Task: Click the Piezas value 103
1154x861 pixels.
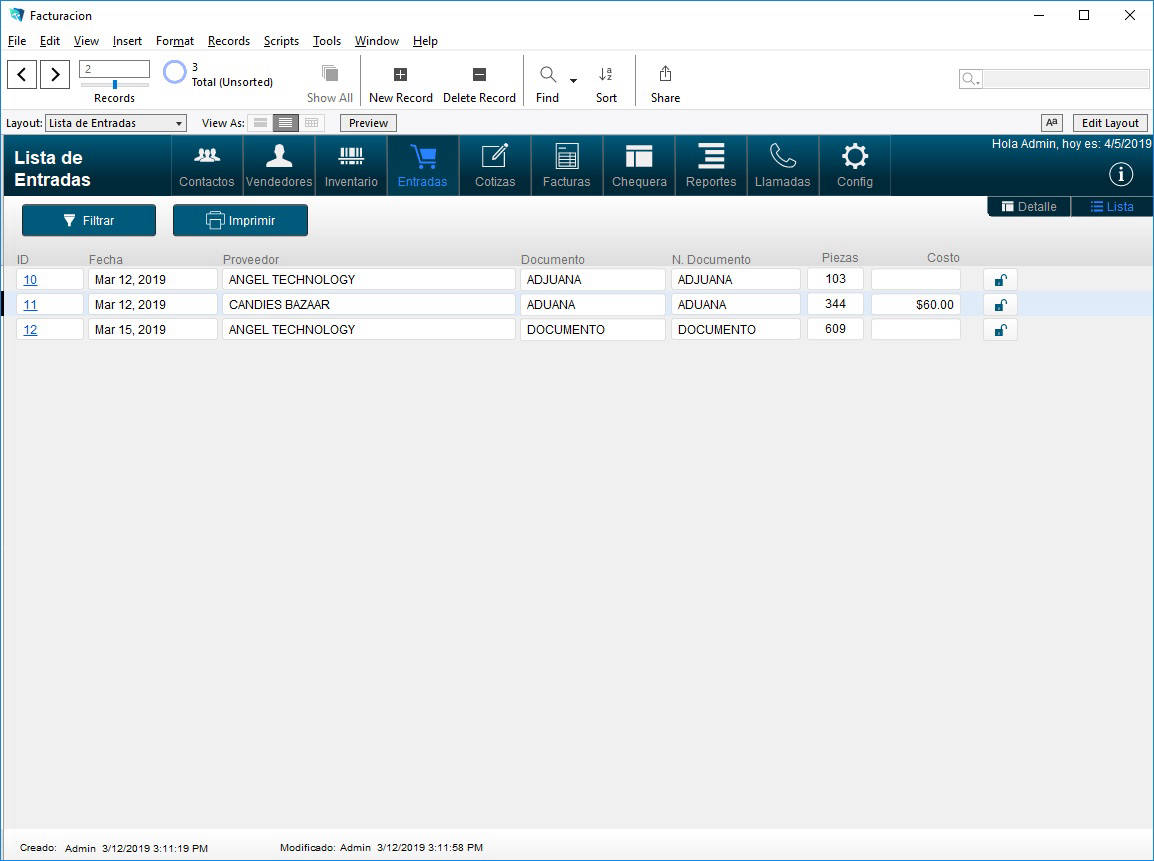Action: [835, 279]
